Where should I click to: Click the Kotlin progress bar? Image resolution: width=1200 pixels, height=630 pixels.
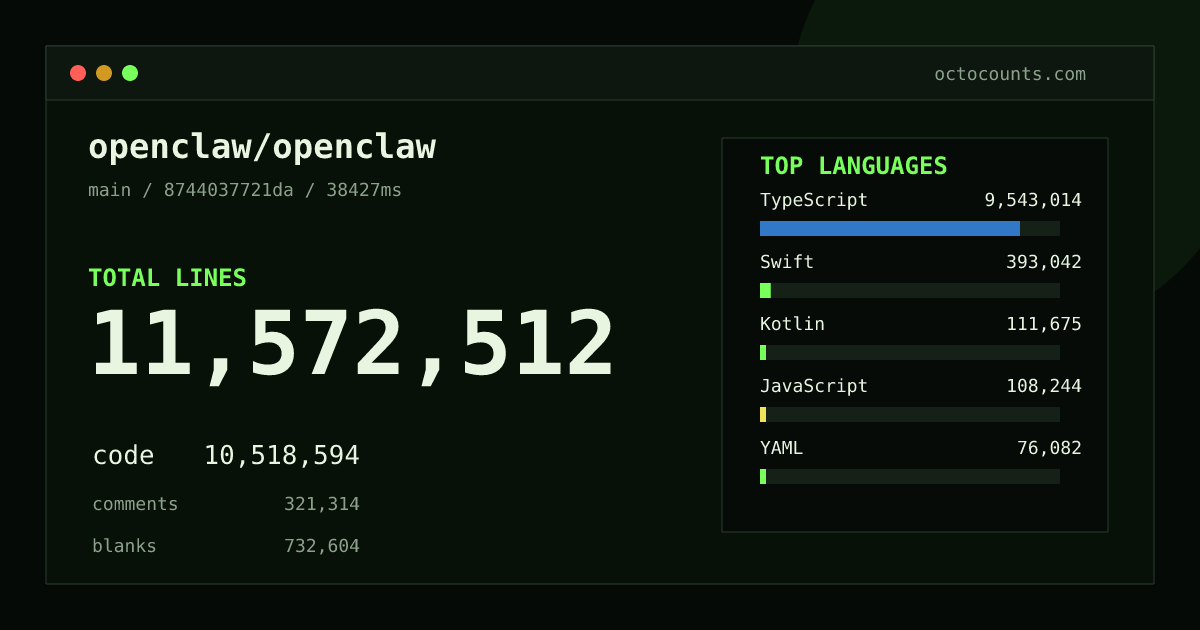coord(763,352)
